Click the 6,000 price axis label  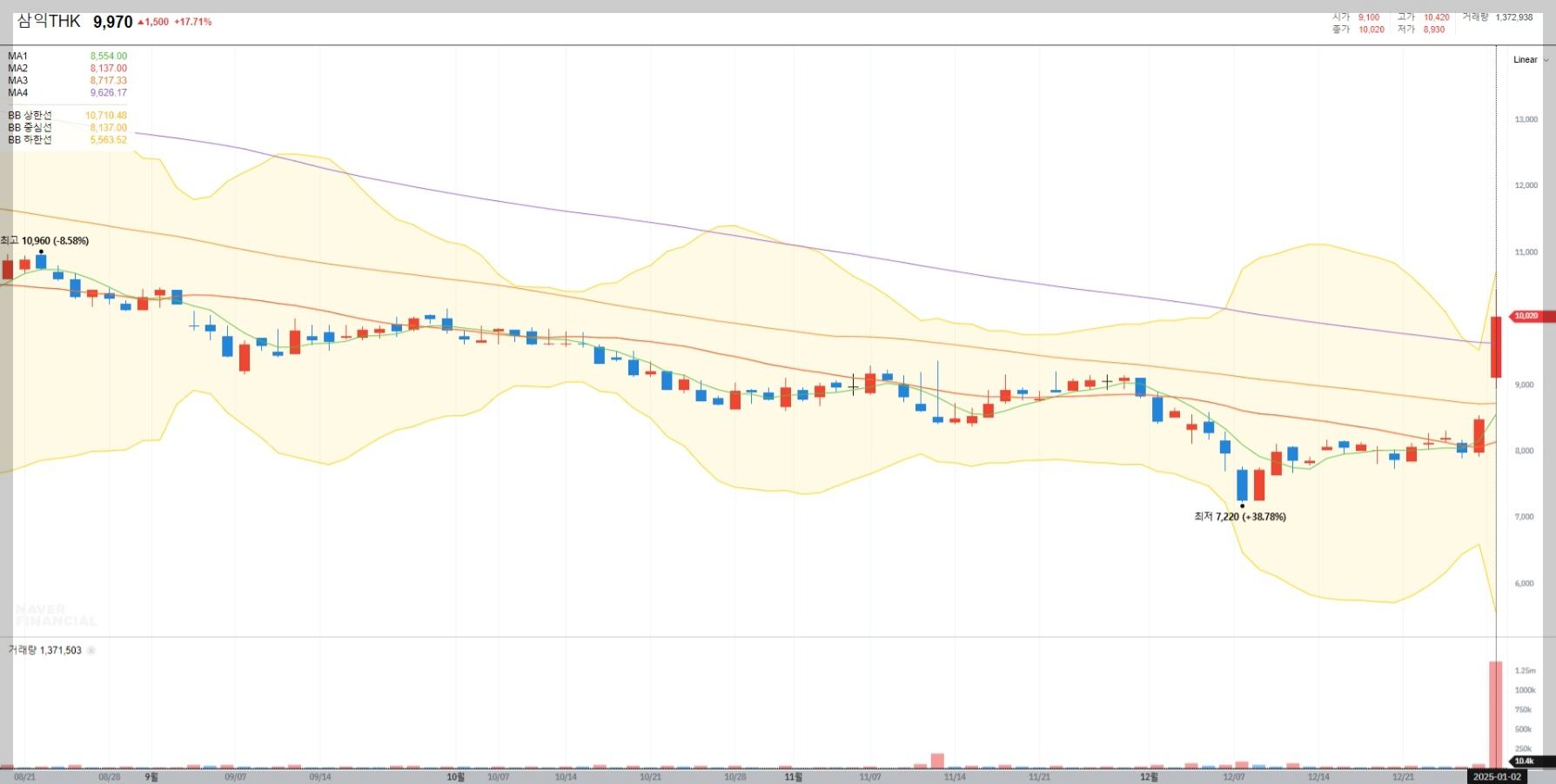[1525, 584]
